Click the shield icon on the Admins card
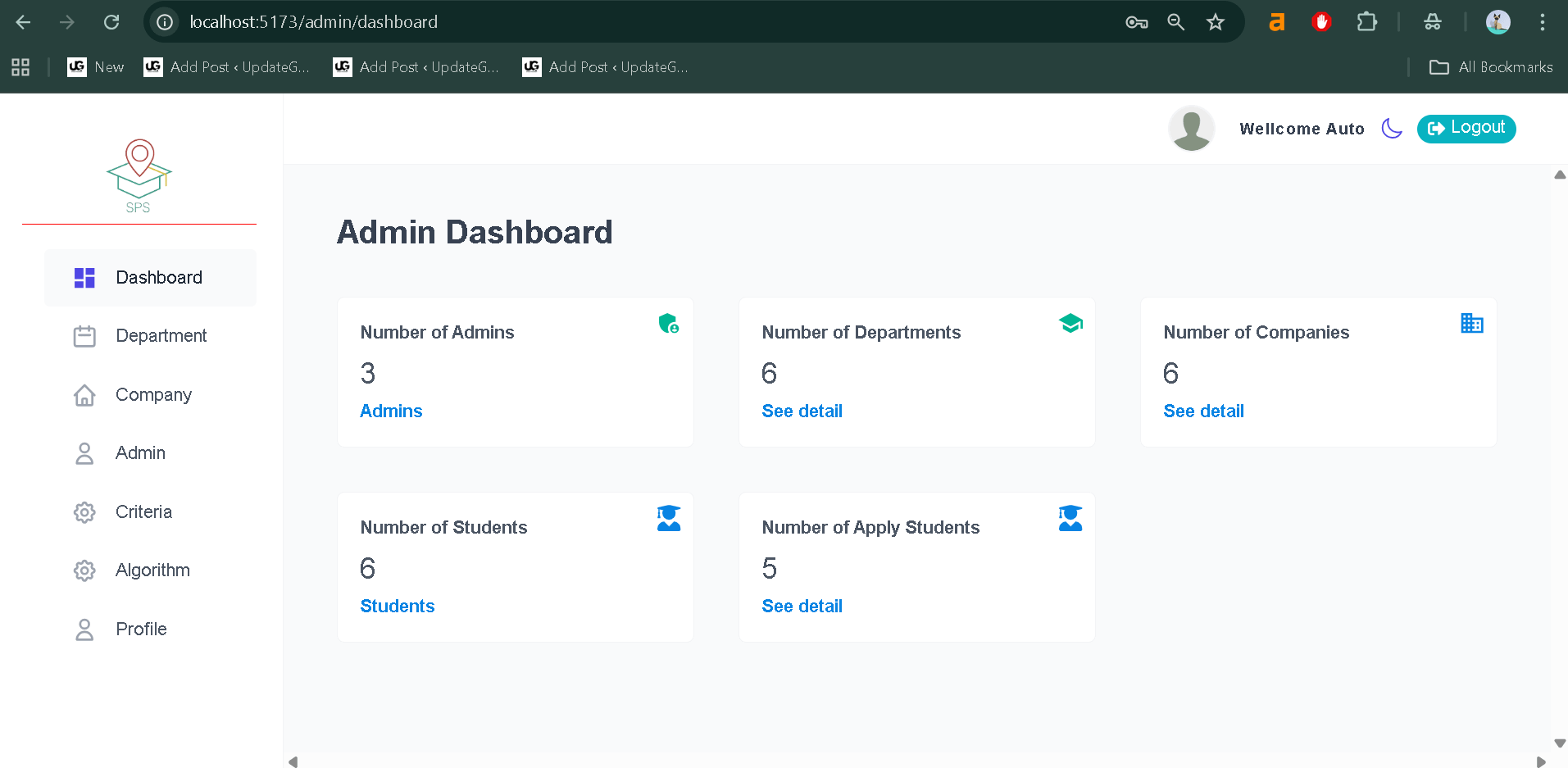This screenshot has height=768, width=1568. pyautogui.click(x=668, y=324)
